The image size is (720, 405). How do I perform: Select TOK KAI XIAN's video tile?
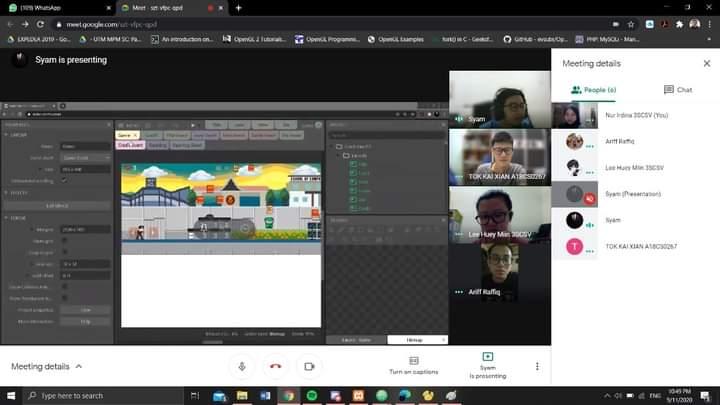[499, 157]
